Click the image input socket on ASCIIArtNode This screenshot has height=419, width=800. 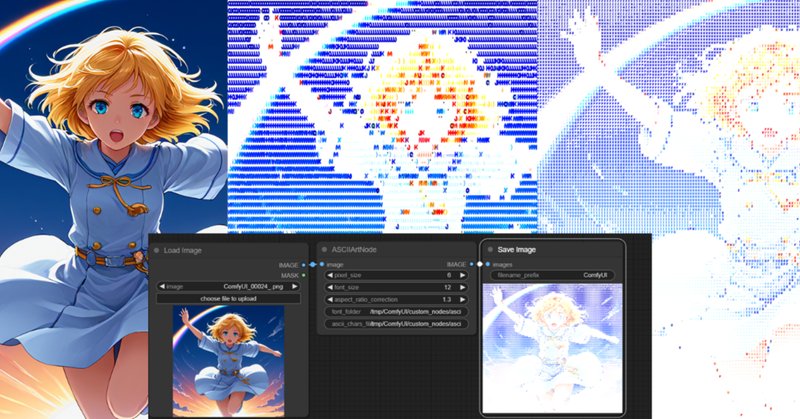point(322,264)
